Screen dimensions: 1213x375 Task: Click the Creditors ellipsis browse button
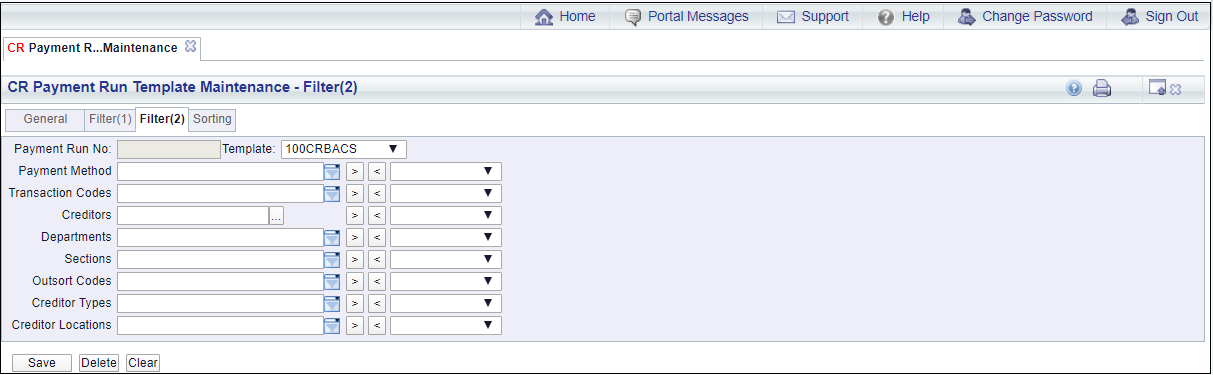pyautogui.click(x=278, y=215)
